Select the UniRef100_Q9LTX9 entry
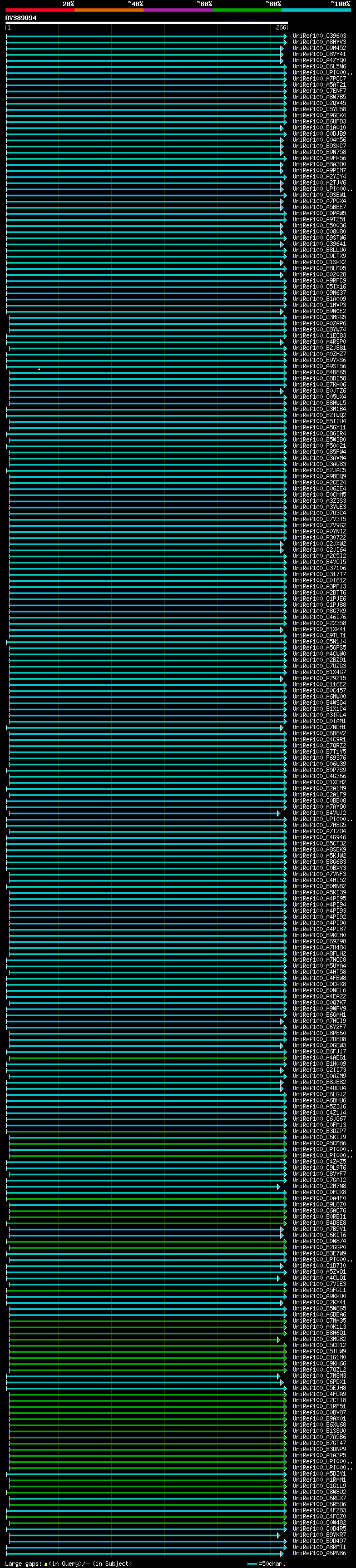356x1568 pixels. [319, 256]
